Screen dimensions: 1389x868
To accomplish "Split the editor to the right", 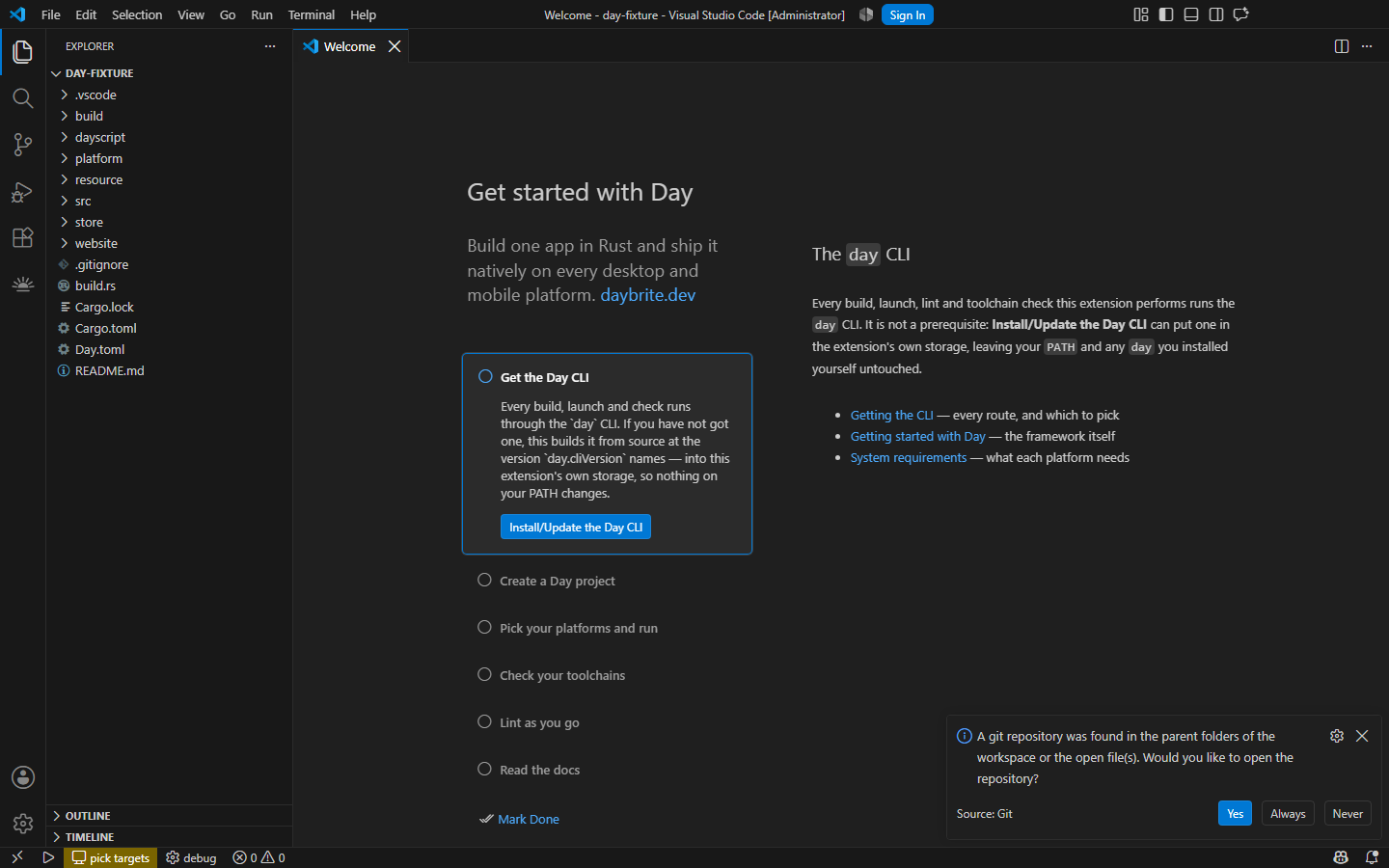I will pyautogui.click(x=1342, y=46).
